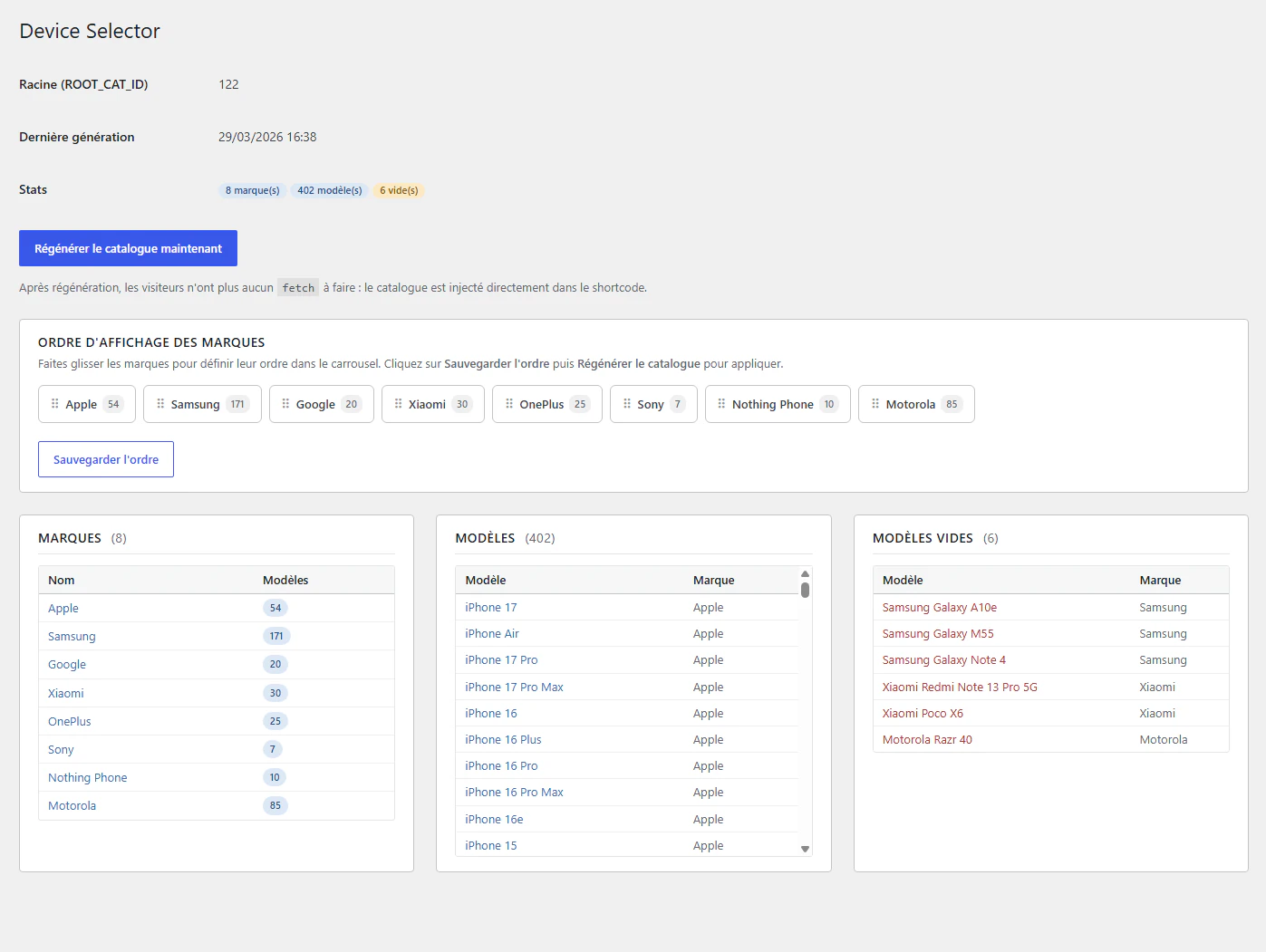Click the date '29/03/2026 16:38'
1266x952 pixels.
point(267,137)
